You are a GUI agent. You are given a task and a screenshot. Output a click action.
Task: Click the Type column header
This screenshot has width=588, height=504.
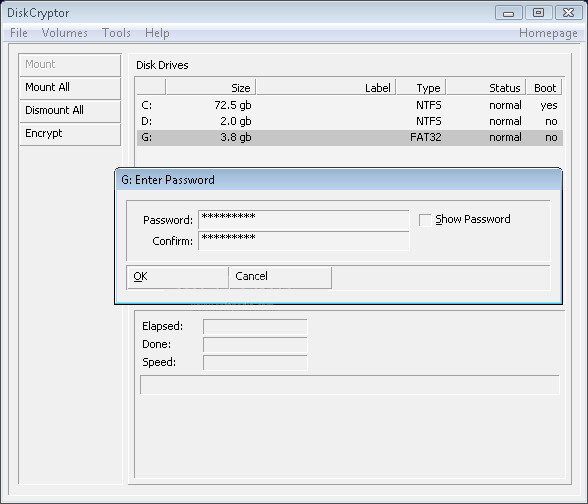(x=421, y=88)
